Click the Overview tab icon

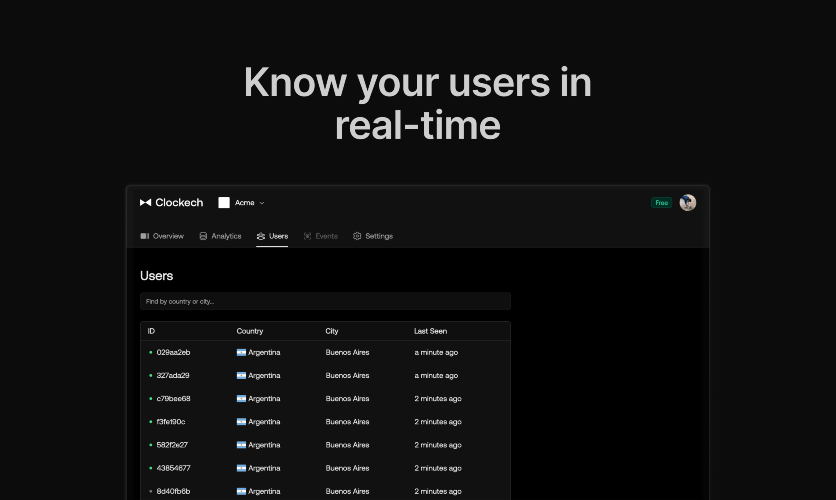(144, 236)
